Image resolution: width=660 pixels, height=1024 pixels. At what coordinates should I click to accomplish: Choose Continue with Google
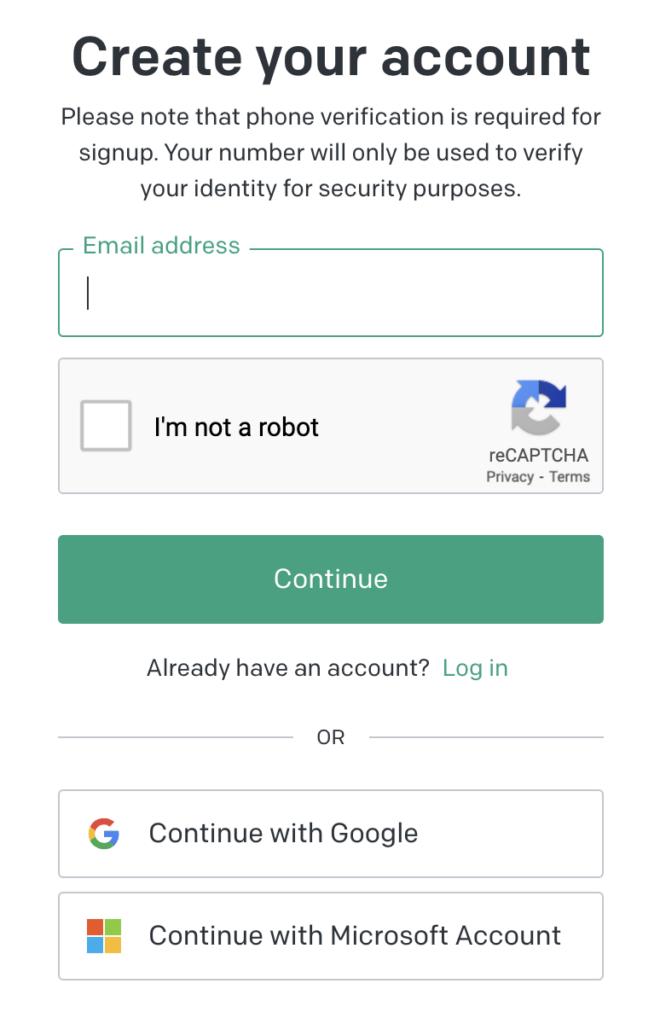click(x=330, y=833)
